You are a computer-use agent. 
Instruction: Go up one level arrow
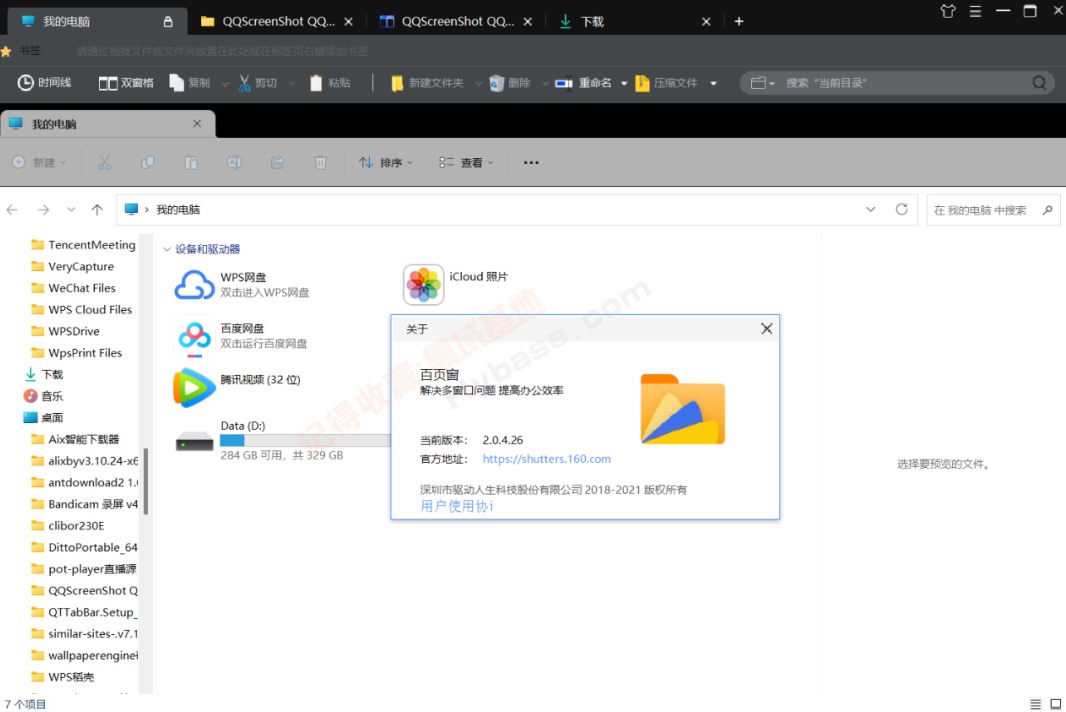[97, 209]
